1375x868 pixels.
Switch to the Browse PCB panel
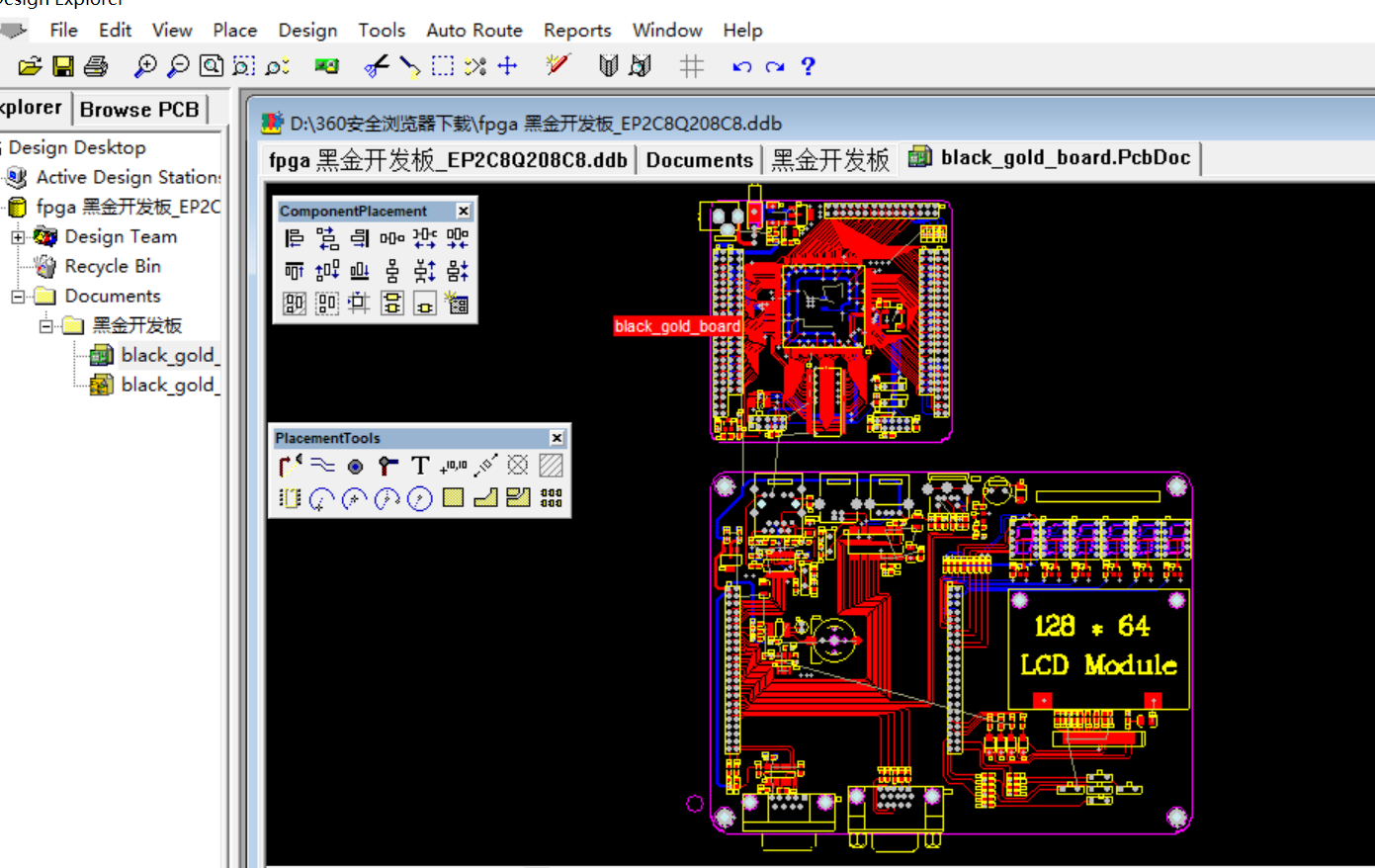[x=139, y=110]
